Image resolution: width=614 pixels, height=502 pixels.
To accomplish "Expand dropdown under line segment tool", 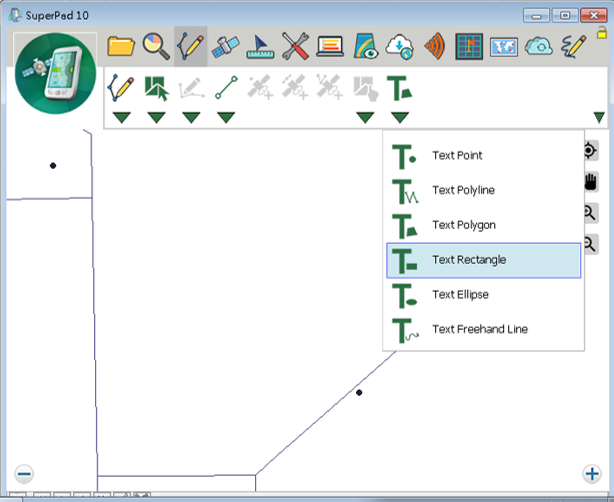I will coord(226,117).
